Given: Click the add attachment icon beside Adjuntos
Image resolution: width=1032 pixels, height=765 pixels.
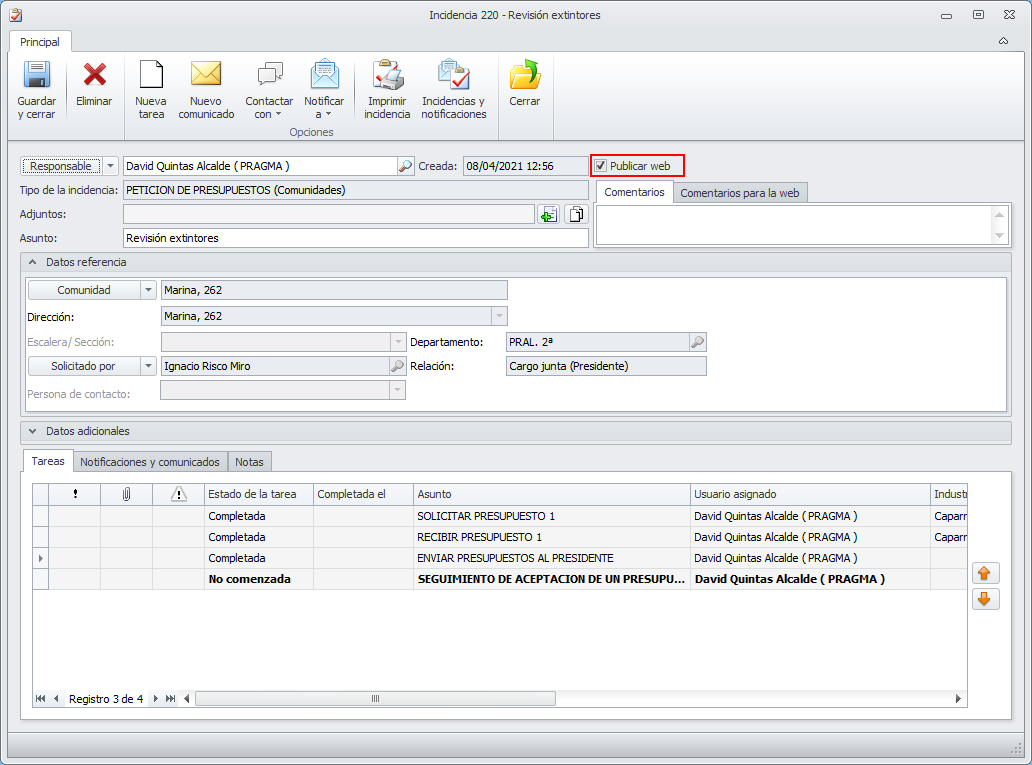Looking at the screenshot, I should click(x=548, y=214).
